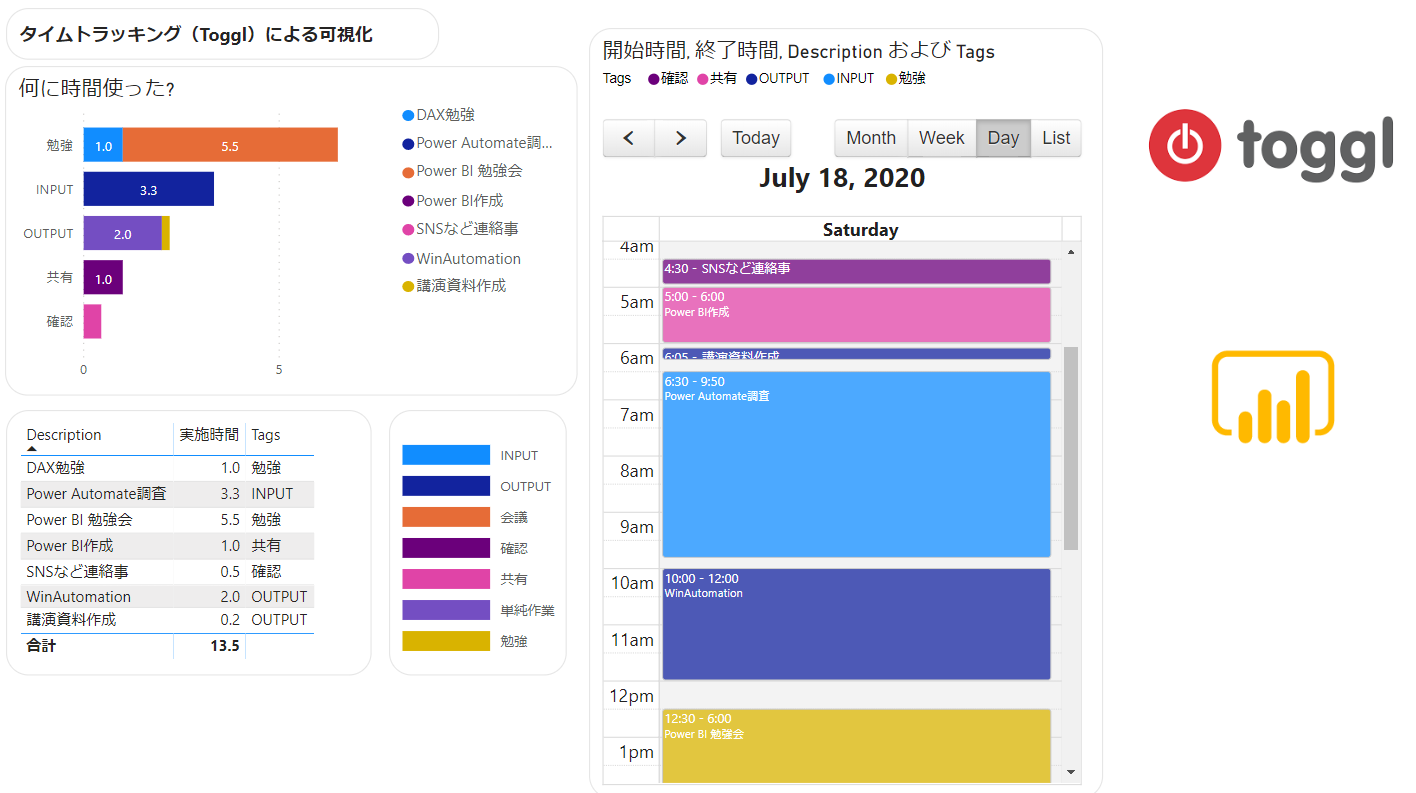Image resolution: width=1416 pixels, height=793 pixels.
Task: Click the pink bar in the 確認 row
Action: 92,321
